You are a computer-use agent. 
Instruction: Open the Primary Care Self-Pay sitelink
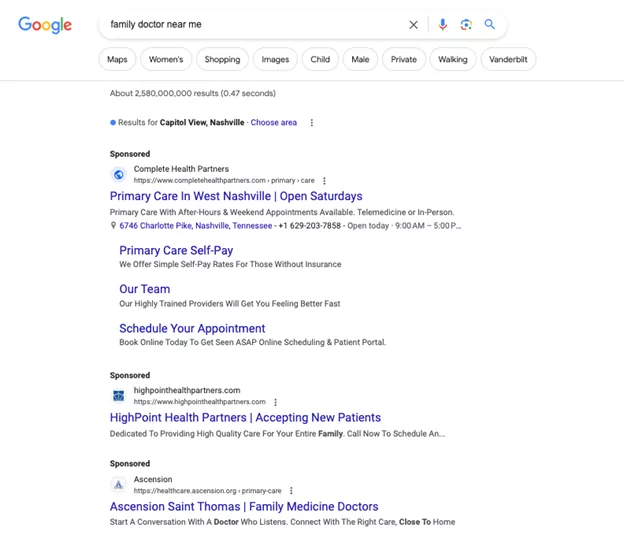pos(176,250)
